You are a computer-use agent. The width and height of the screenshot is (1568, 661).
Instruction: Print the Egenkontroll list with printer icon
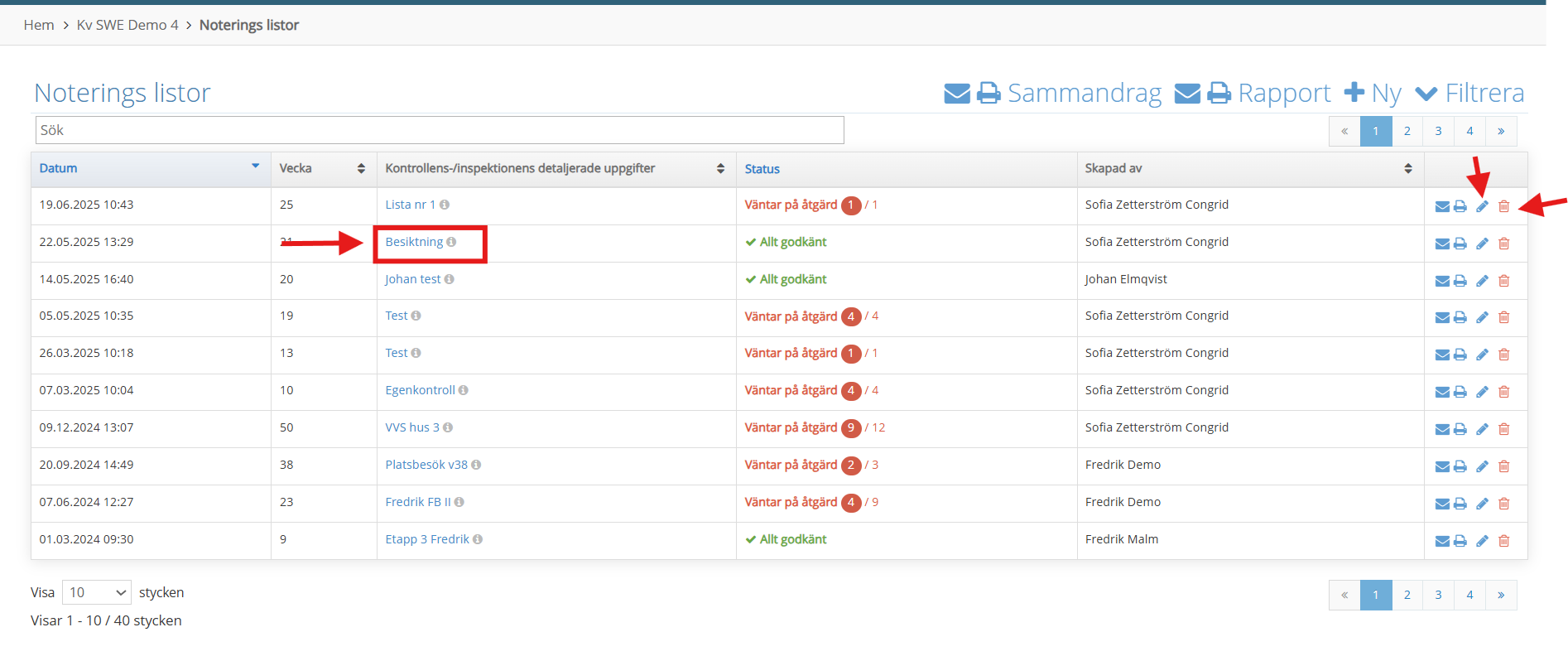[x=1460, y=392]
